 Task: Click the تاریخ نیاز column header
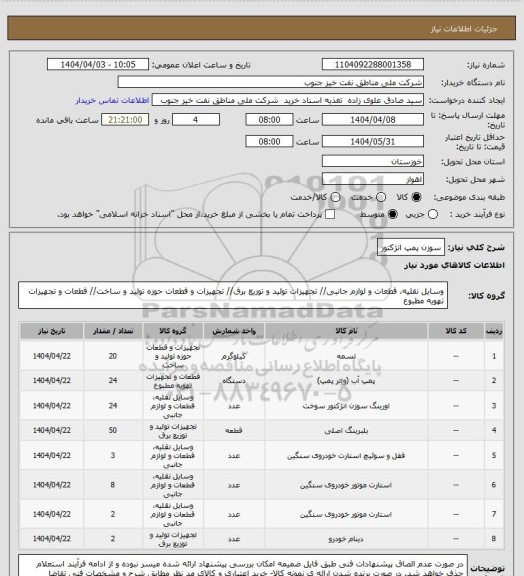click(x=51, y=331)
